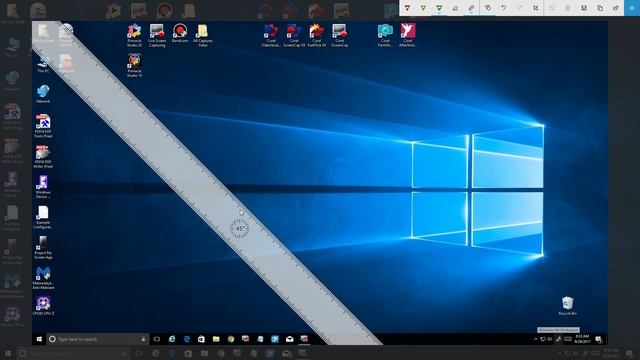640x360 pixels.
Task: Open File Explorer in captured taskbar
Action: point(216,339)
